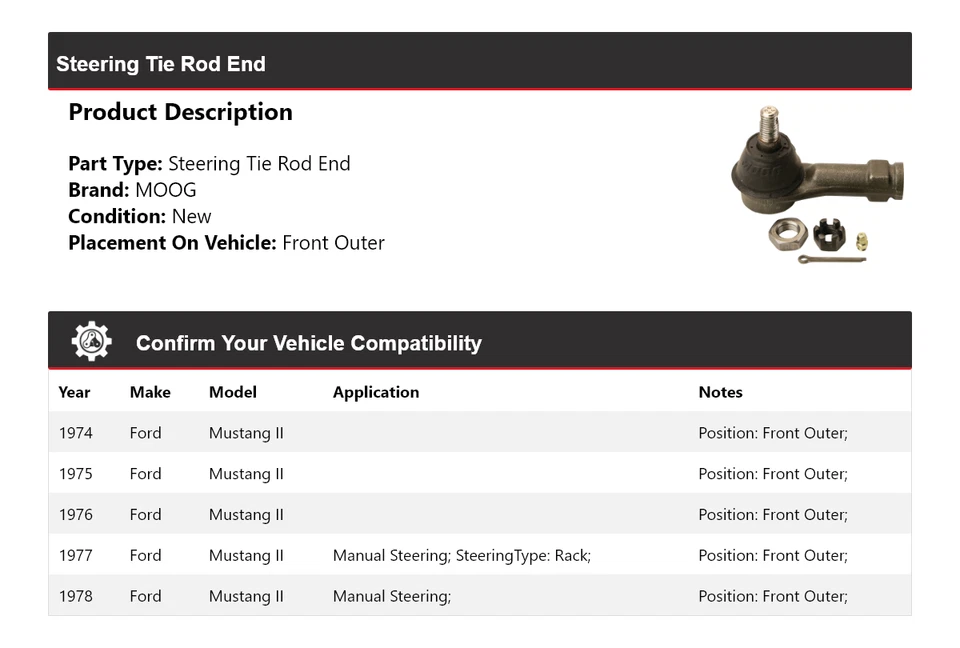Screen dimensions: 960x648
Task: Select the 1976 Mustang II model cell
Action: tap(246, 515)
